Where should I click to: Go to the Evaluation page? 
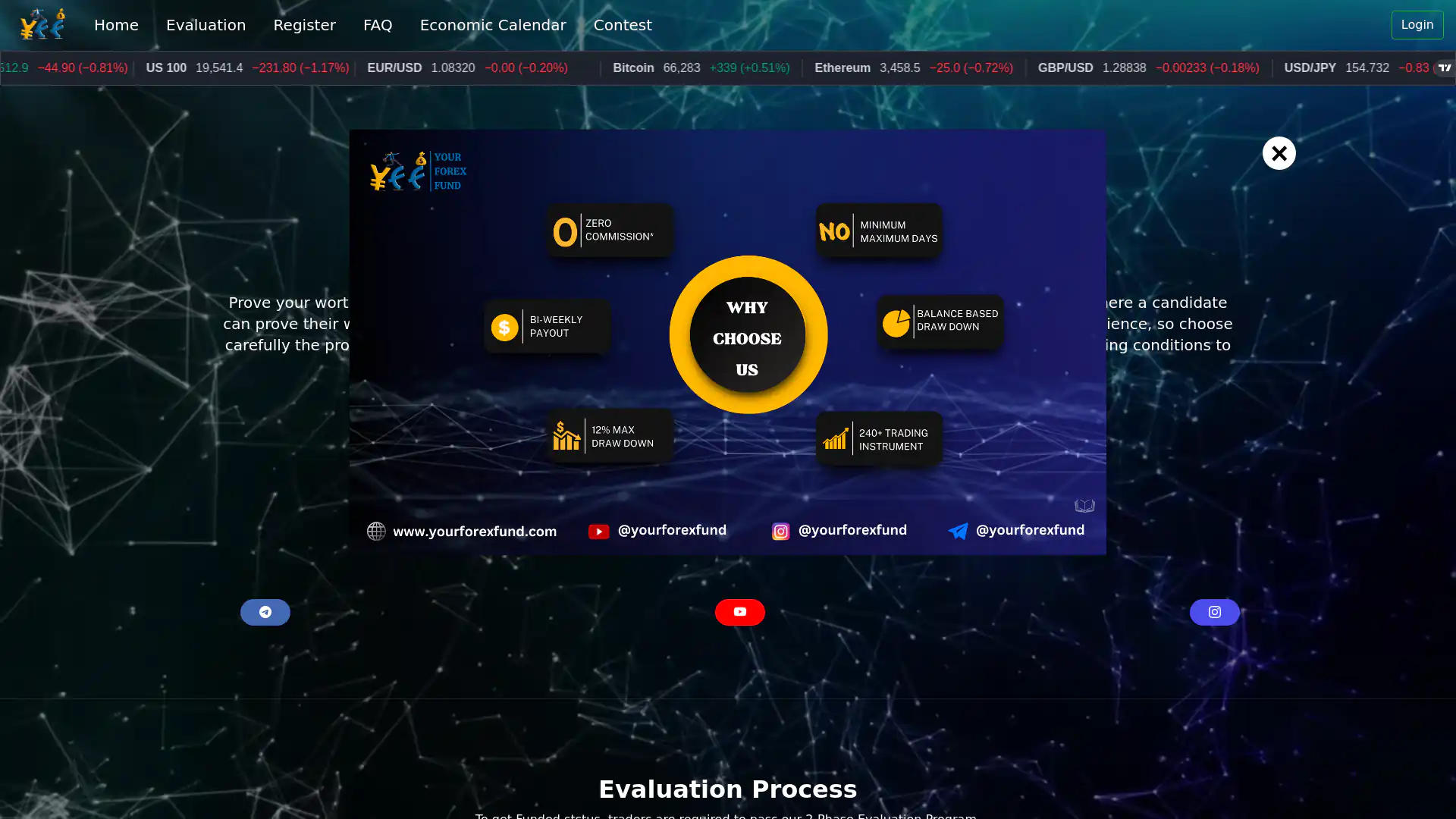[206, 25]
